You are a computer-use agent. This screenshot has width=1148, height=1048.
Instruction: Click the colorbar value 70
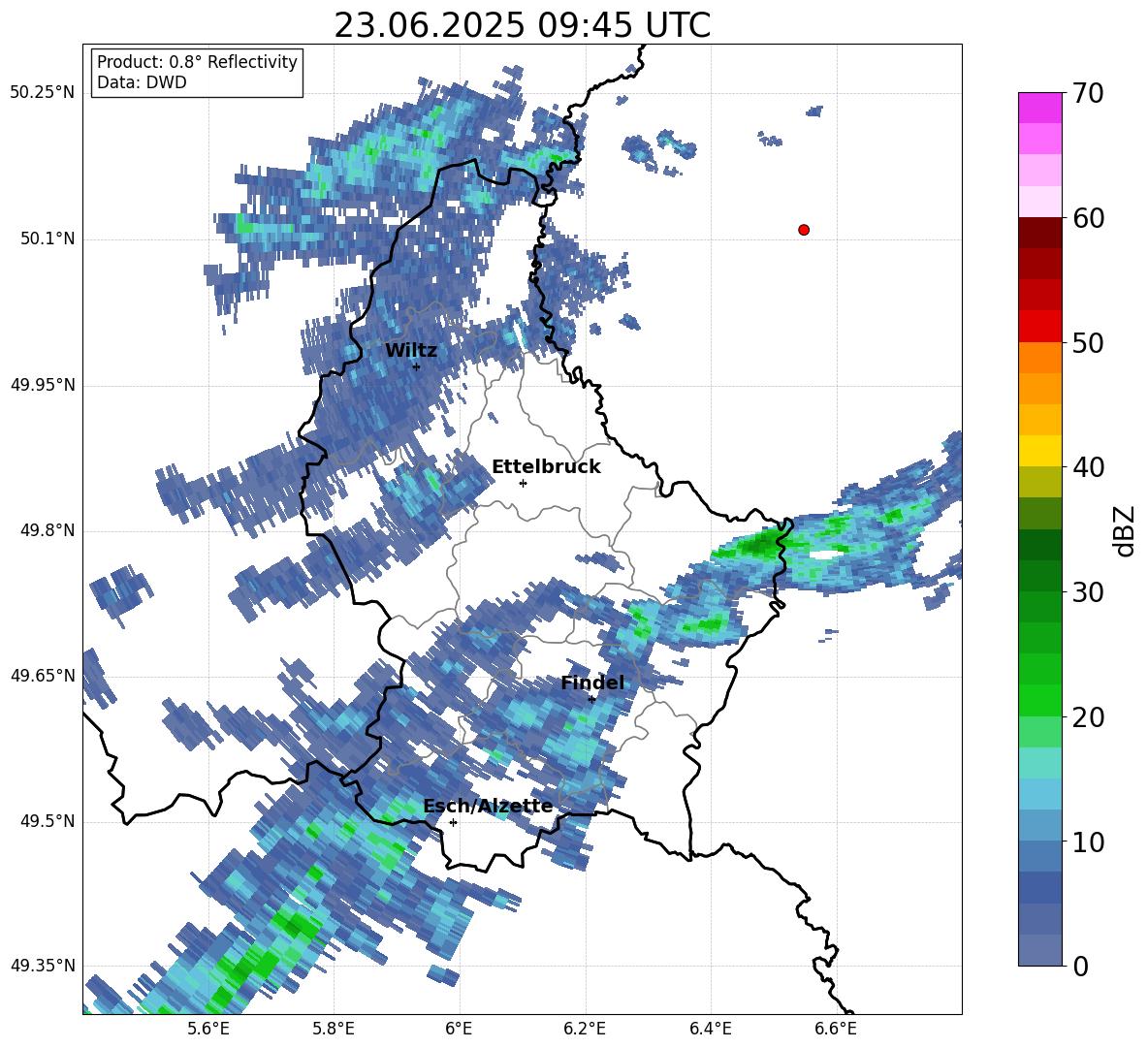(1089, 93)
